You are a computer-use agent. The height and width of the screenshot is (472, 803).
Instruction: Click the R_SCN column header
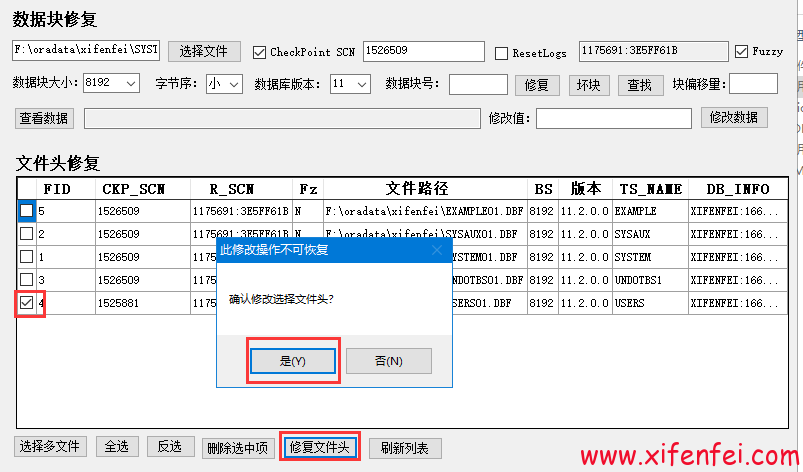coord(241,189)
